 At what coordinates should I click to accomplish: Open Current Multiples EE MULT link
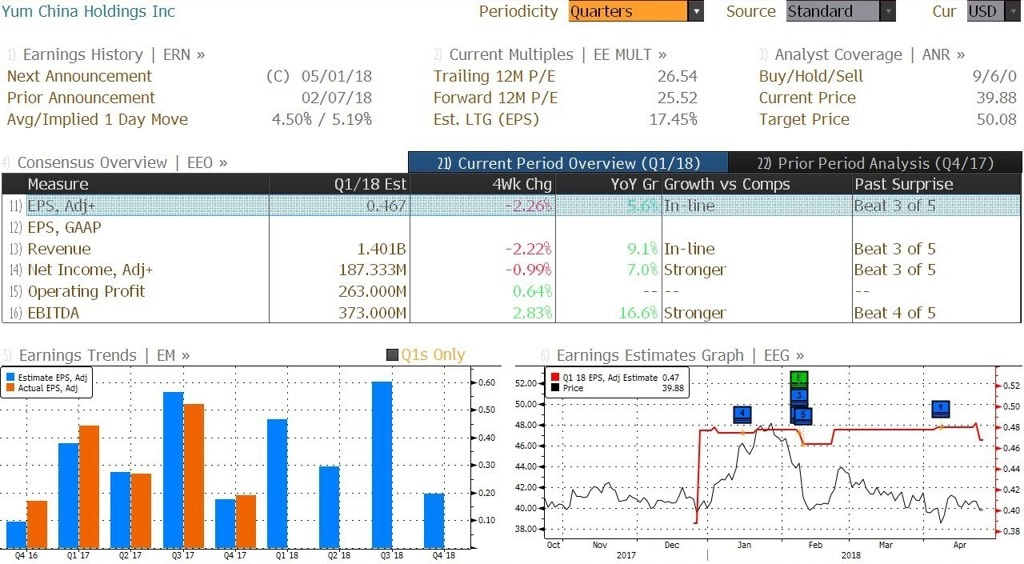pos(551,54)
